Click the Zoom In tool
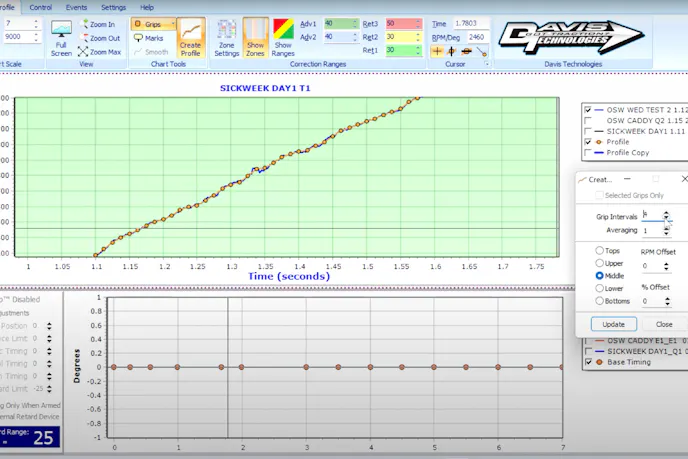This screenshot has width=688, height=459. tap(101, 24)
